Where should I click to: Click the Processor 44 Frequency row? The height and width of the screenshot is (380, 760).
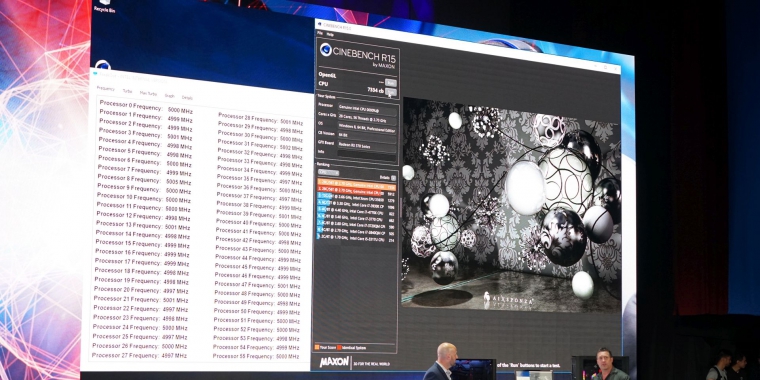tap(258, 259)
